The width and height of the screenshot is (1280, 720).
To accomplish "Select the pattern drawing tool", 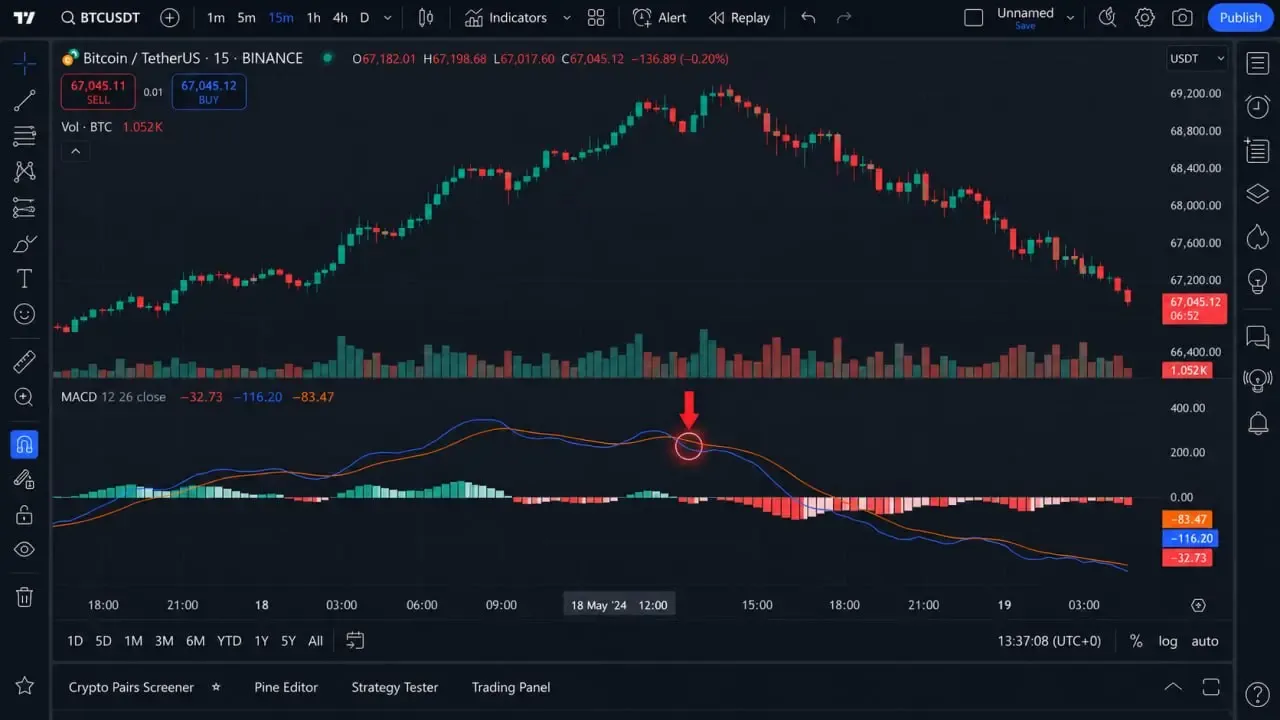I will [25, 172].
